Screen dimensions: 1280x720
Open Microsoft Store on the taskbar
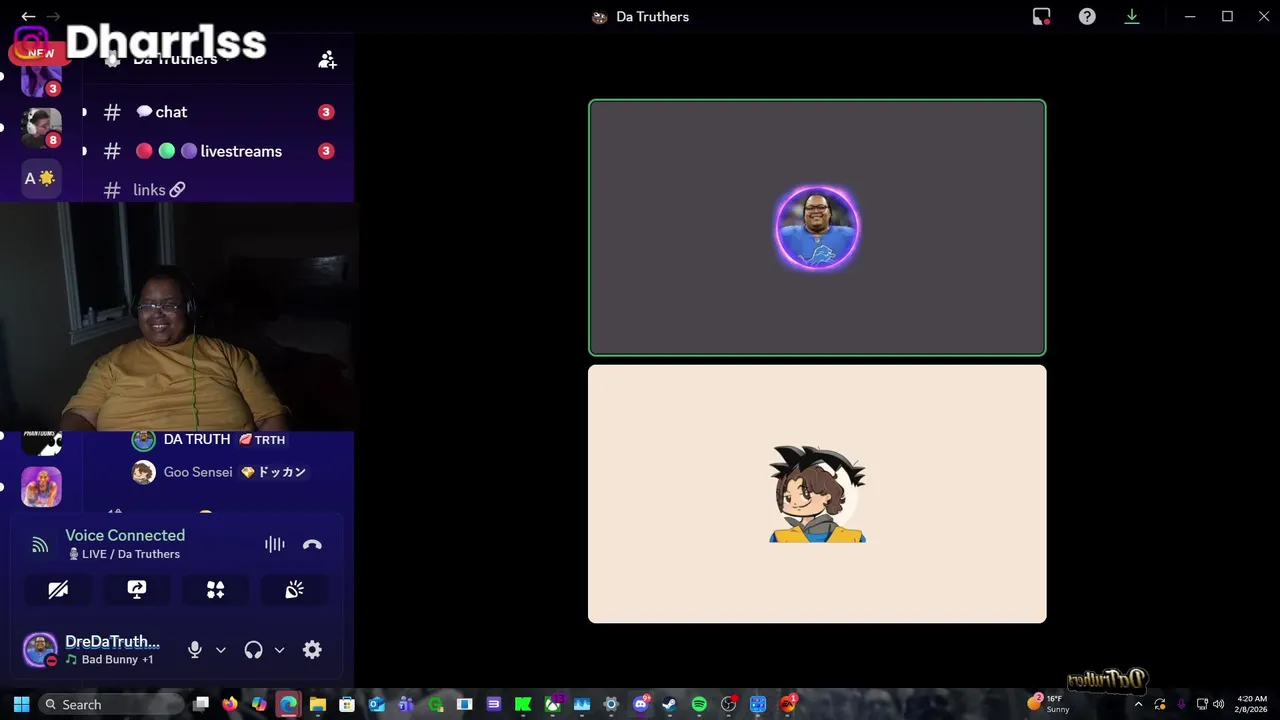point(347,704)
